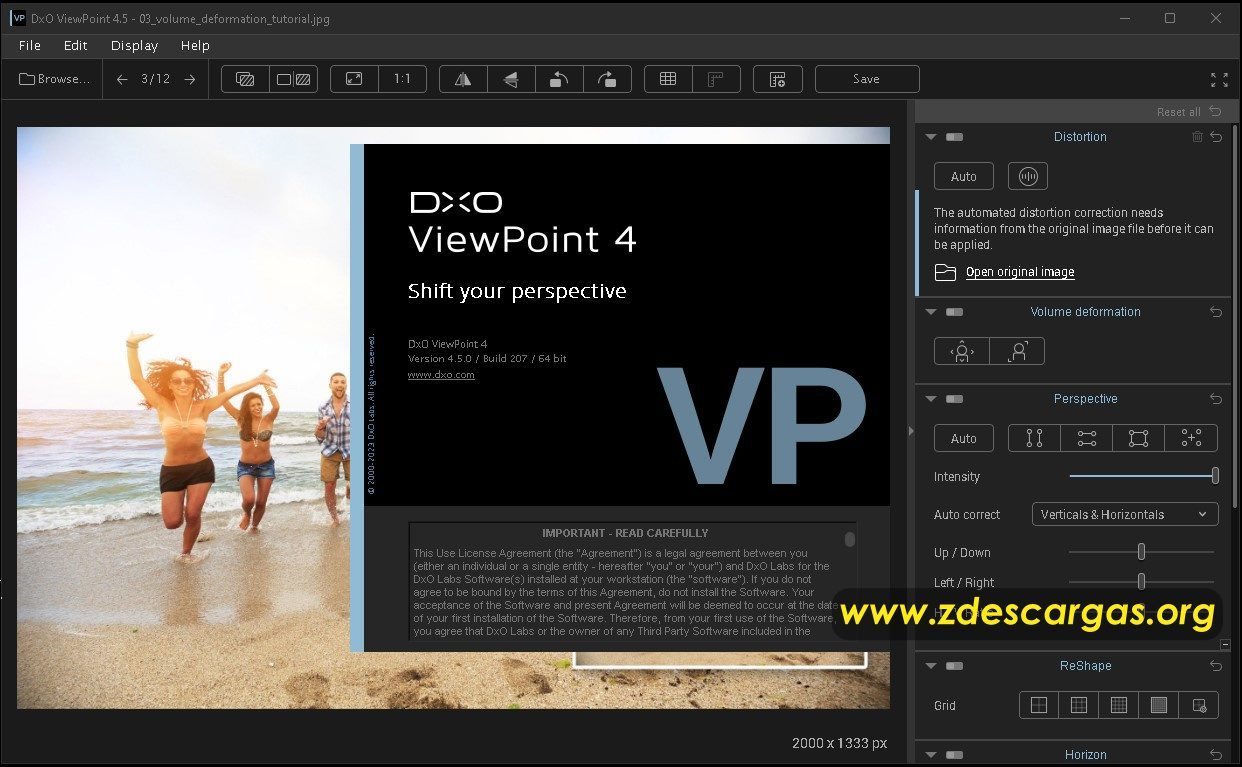Viewport: 1242px width, 767px height.
Task: Click the Browse button
Action: 54,79
